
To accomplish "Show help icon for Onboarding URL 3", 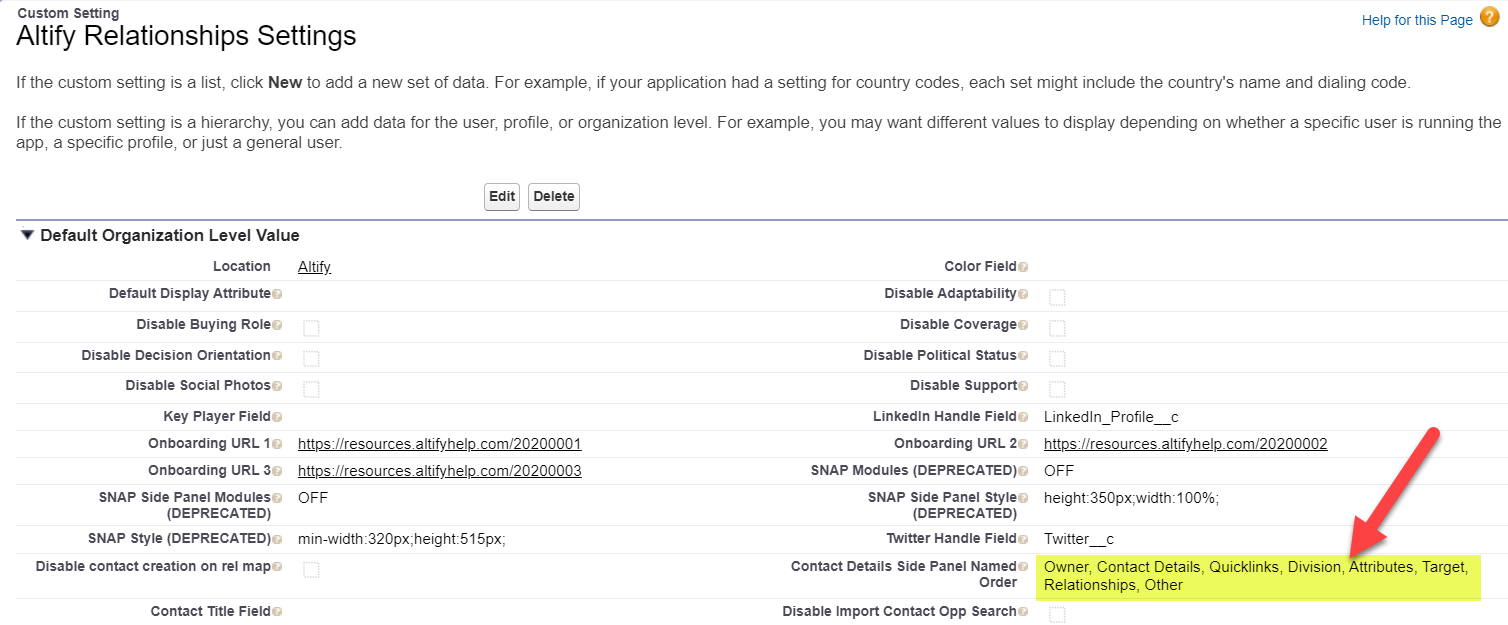I will pyautogui.click(x=277, y=471).
